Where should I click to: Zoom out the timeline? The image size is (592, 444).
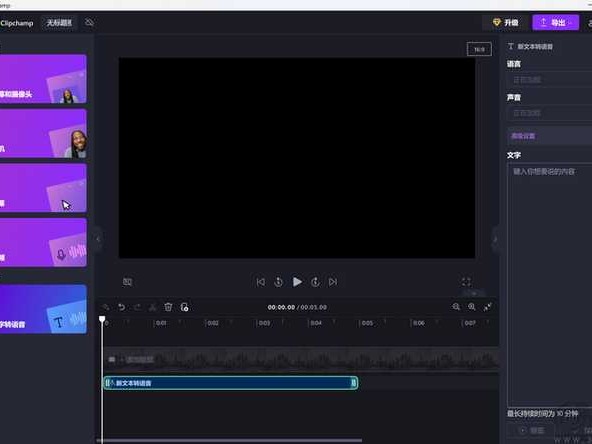(x=456, y=307)
